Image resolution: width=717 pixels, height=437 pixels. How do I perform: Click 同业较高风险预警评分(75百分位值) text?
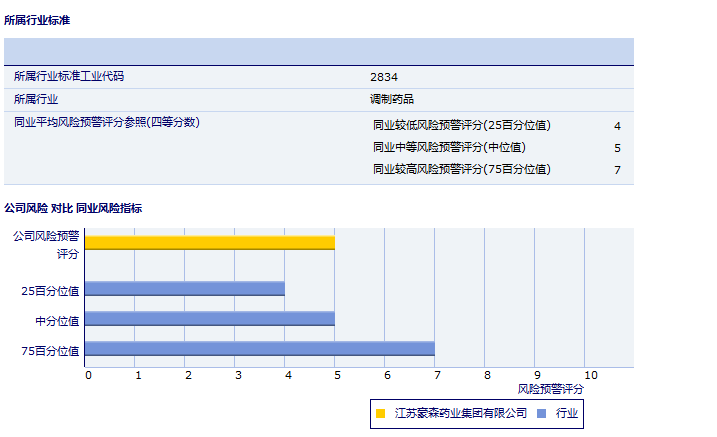461,170
